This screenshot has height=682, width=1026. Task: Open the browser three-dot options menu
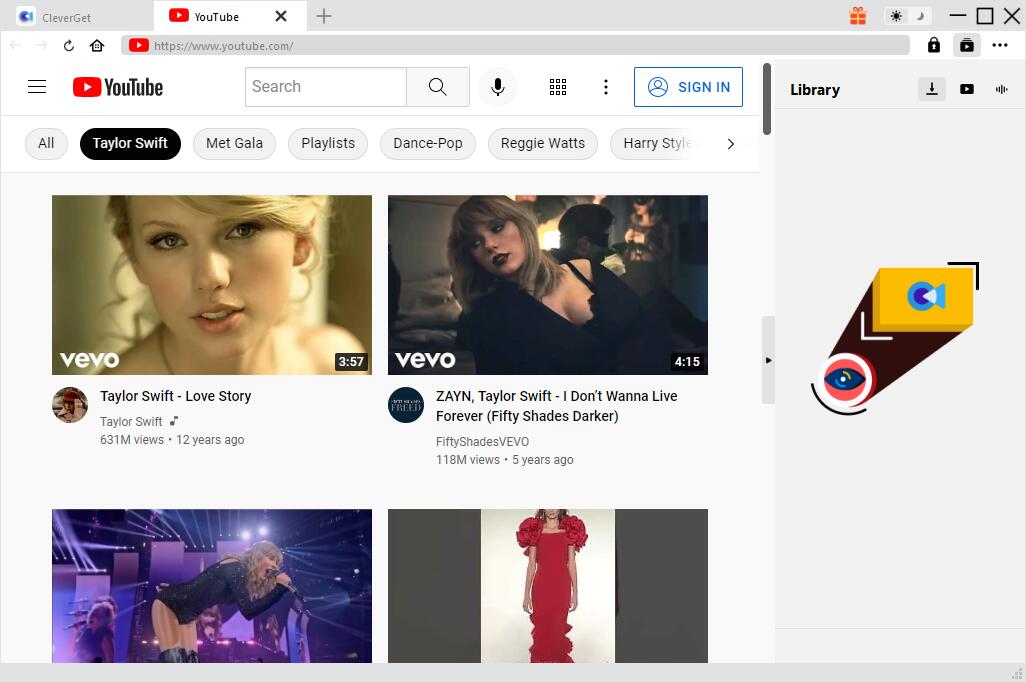pos(1000,45)
